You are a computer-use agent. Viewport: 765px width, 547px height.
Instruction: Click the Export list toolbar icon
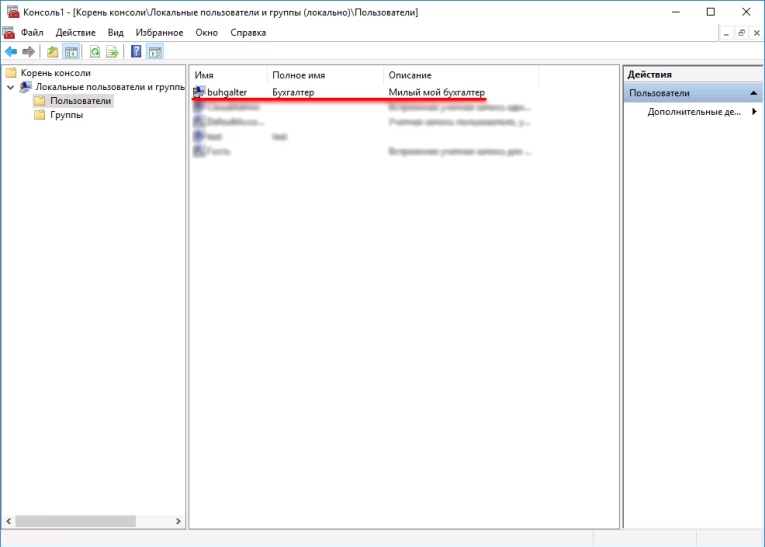[x=113, y=51]
